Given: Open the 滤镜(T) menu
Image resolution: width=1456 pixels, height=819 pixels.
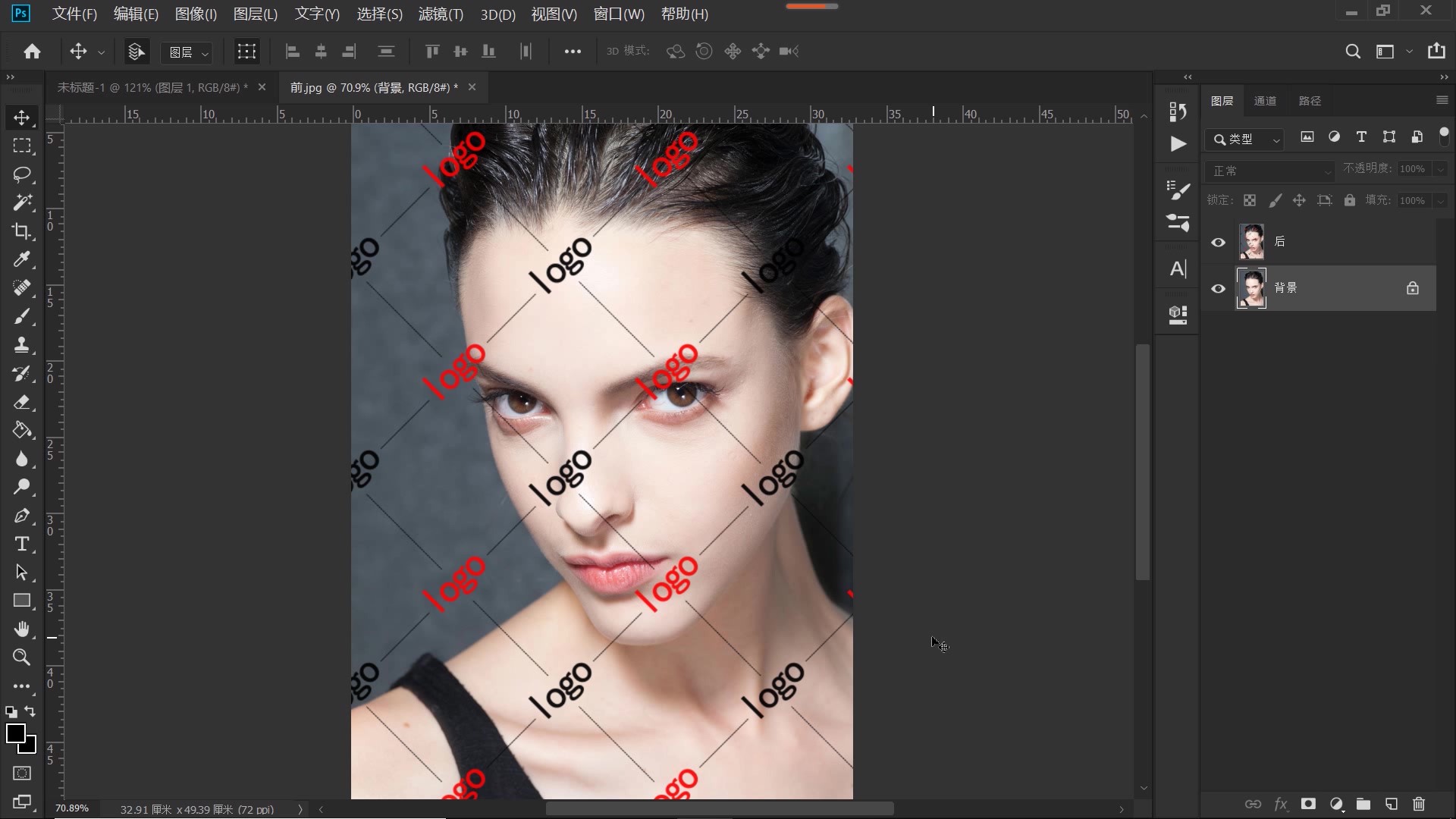Looking at the screenshot, I should pyautogui.click(x=441, y=14).
